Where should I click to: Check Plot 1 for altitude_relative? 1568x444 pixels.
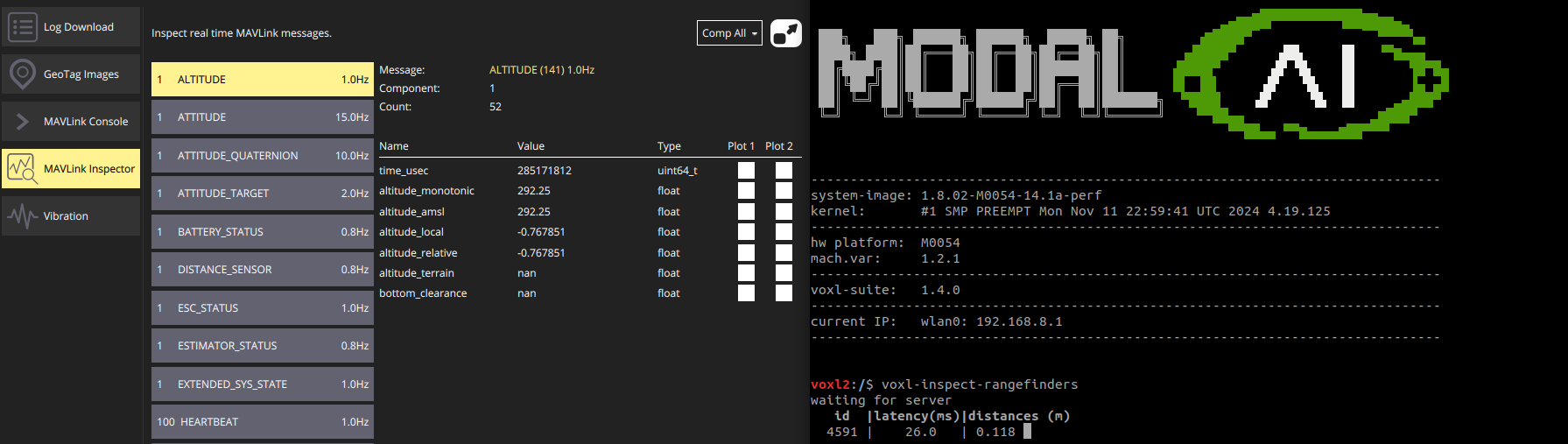point(746,252)
